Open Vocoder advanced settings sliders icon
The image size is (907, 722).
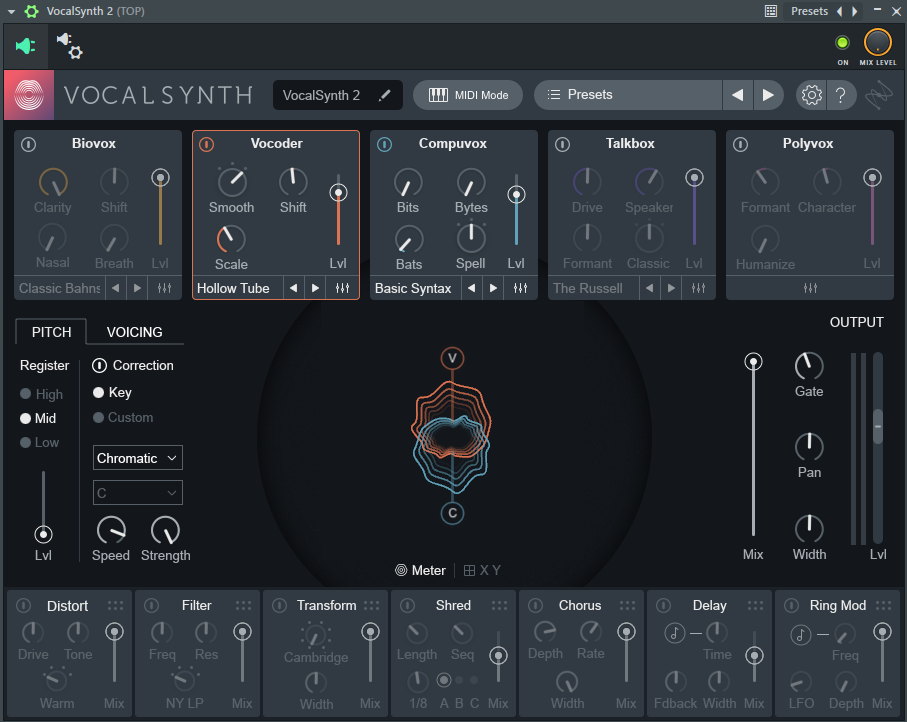tap(342, 288)
